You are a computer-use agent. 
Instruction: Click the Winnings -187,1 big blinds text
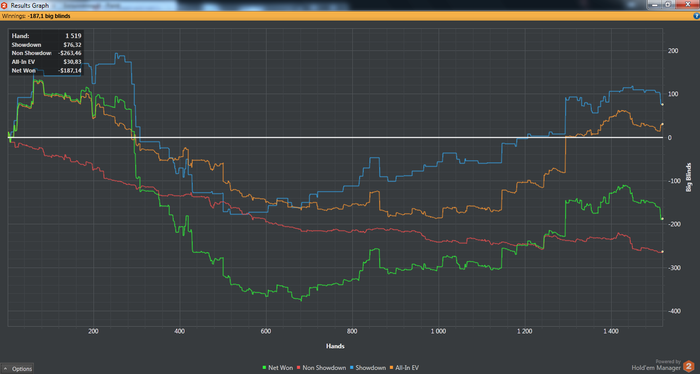pos(36,16)
